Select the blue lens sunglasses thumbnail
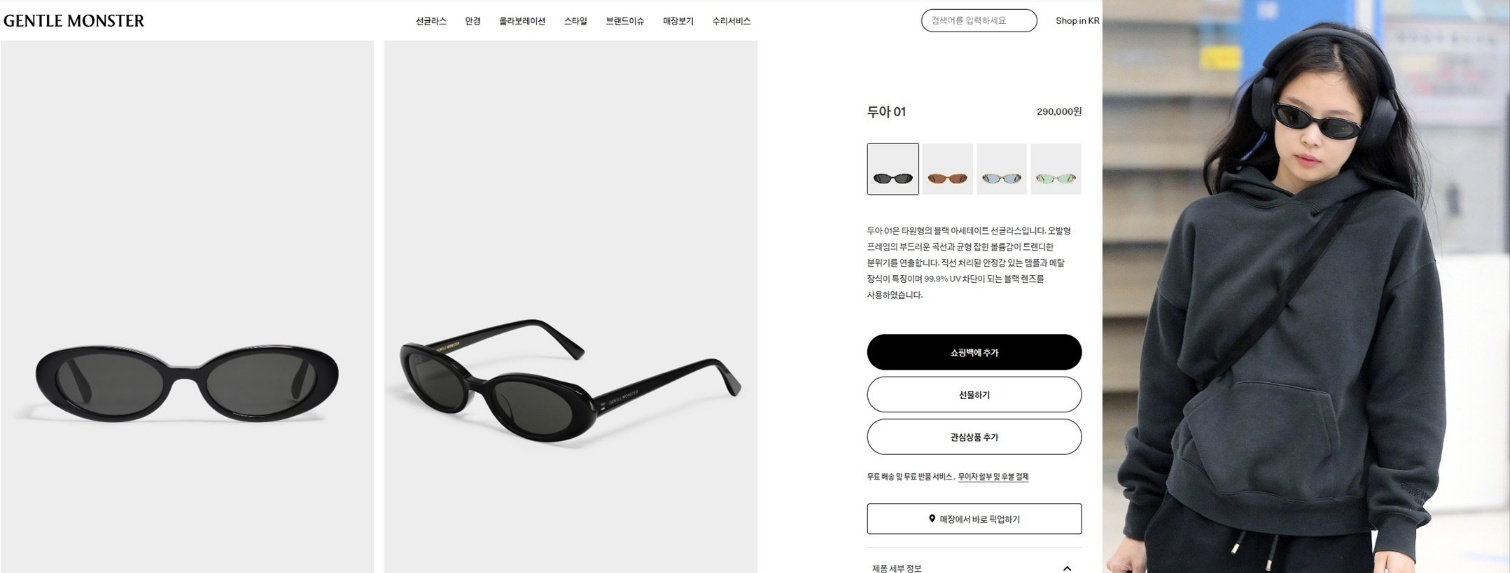The width and height of the screenshot is (1510, 573). coord(1001,169)
